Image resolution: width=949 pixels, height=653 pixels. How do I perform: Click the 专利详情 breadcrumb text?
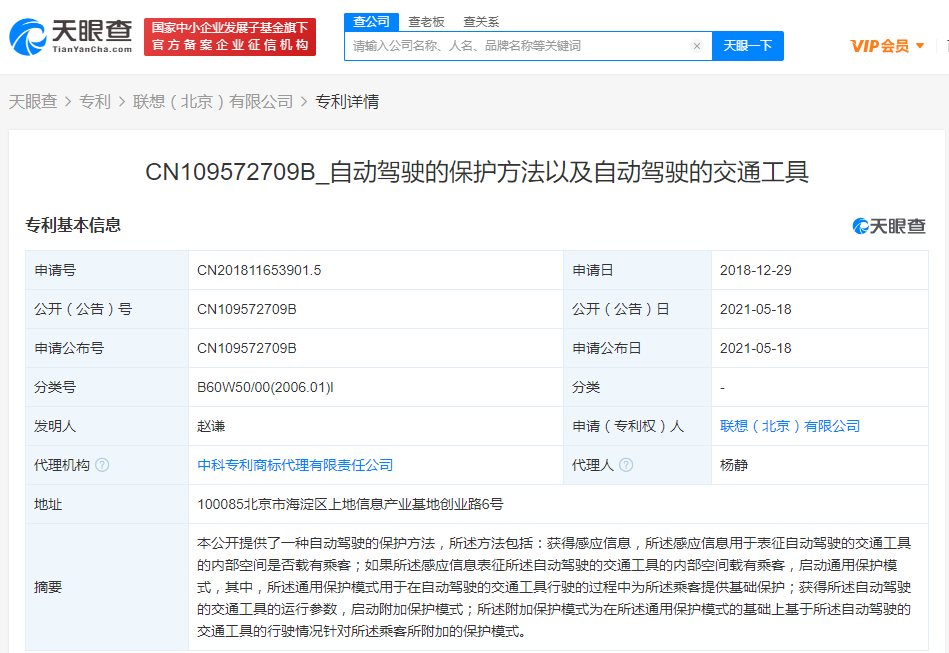point(347,102)
